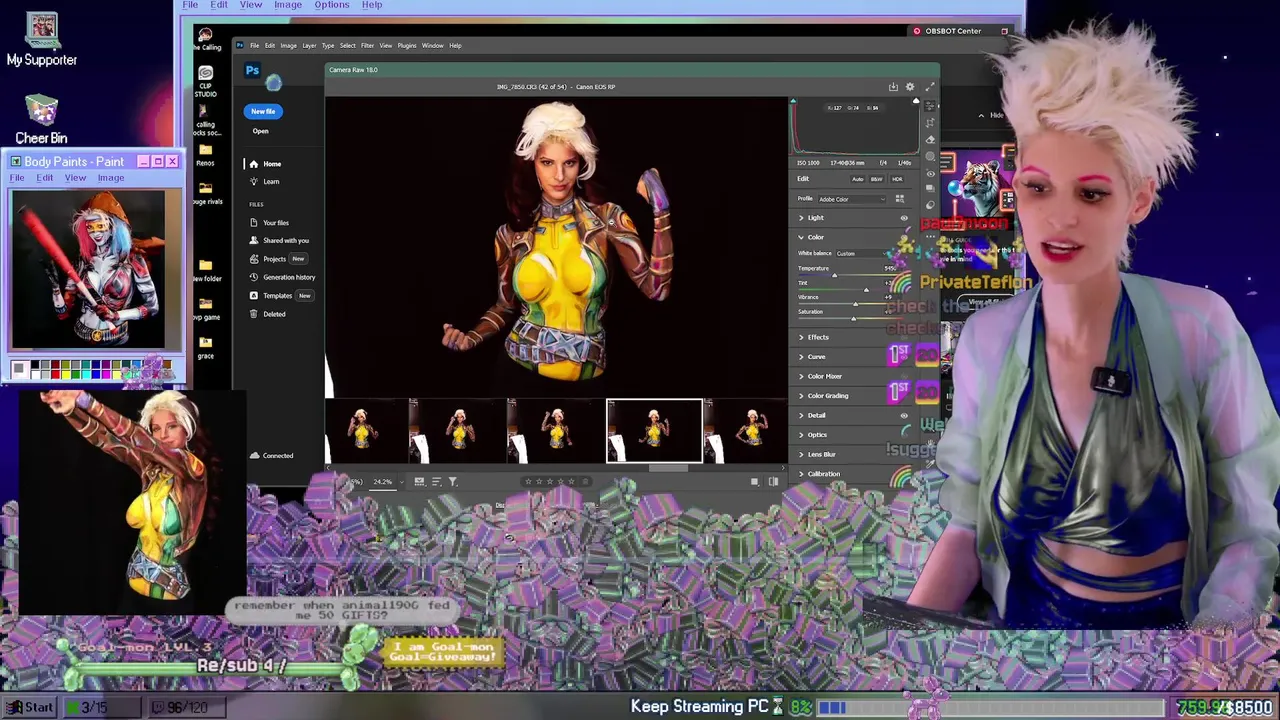Toggle shadow clipping warning in histogram

point(794,102)
